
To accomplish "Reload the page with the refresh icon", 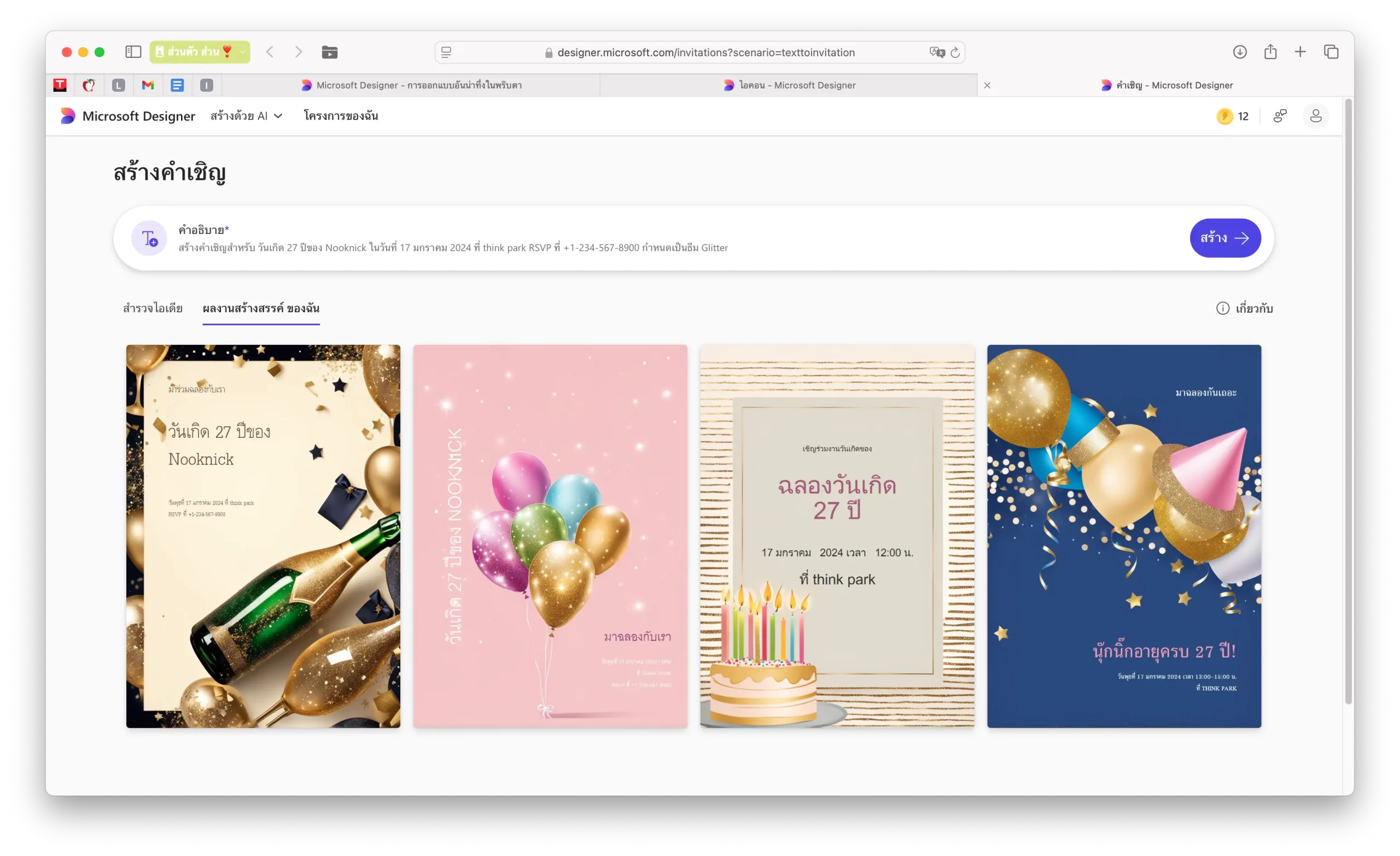I will [x=955, y=52].
